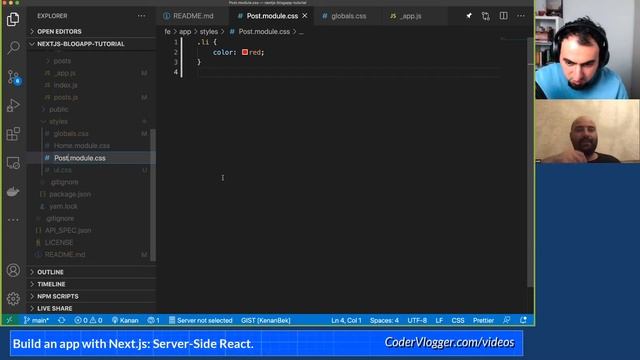Image resolution: width=640 pixels, height=360 pixels.
Task: Expand the Open Editors section
Action: (92, 31)
